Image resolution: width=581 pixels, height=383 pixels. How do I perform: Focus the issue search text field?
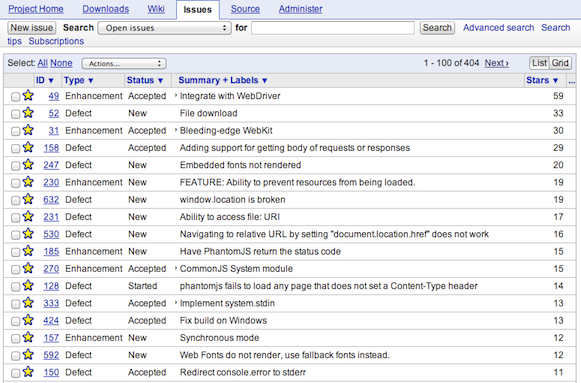332,28
